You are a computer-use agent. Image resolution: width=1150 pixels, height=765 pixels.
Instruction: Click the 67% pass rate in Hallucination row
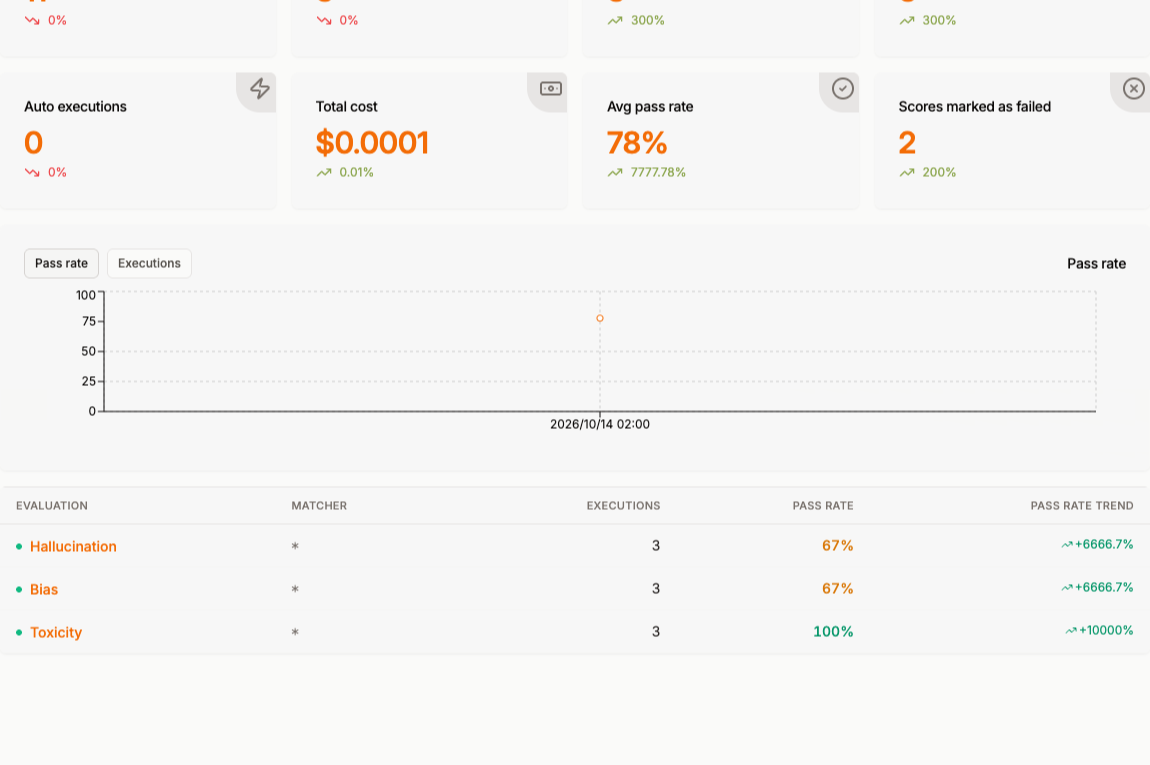(x=838, y=546)
